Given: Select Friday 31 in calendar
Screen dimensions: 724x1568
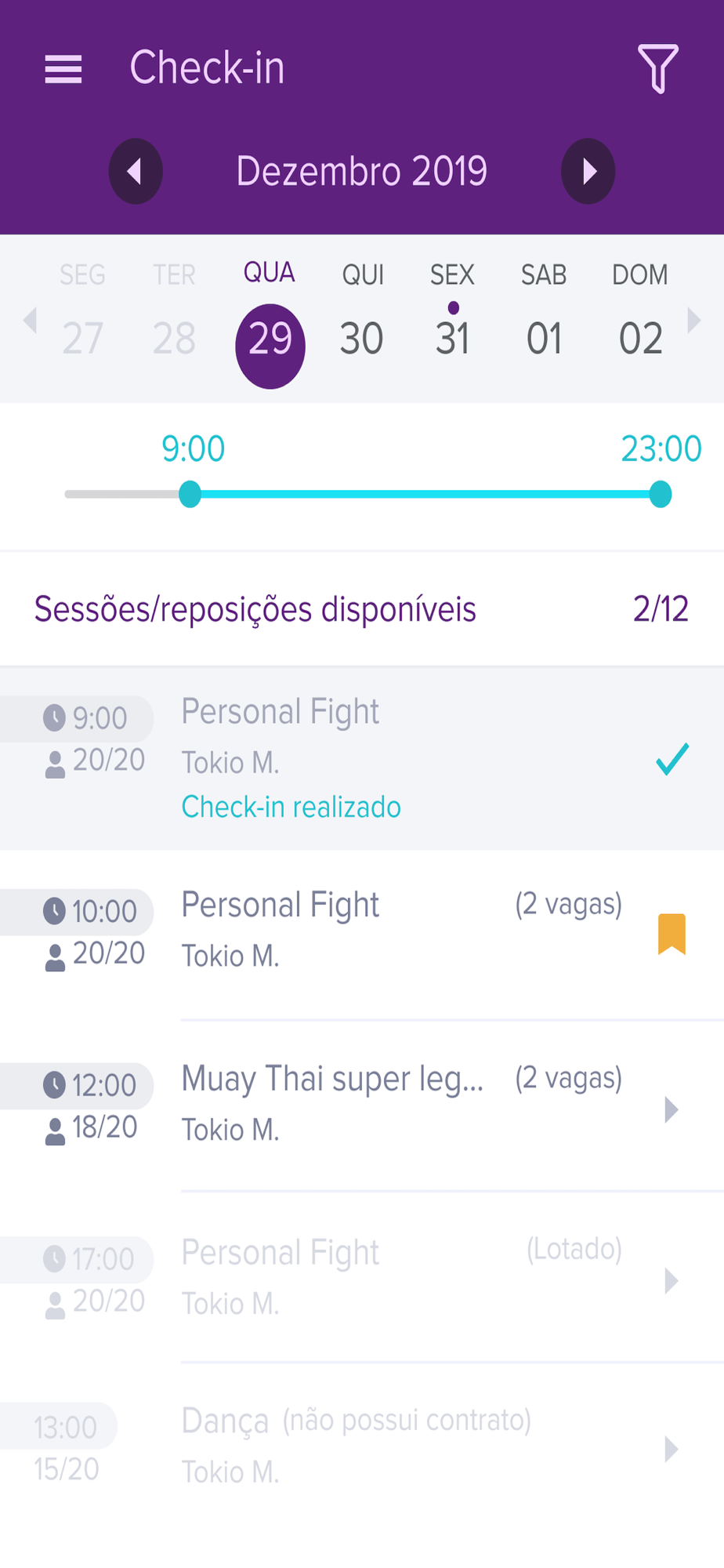Looking at the screenshot, I should [x=453, y=338].
